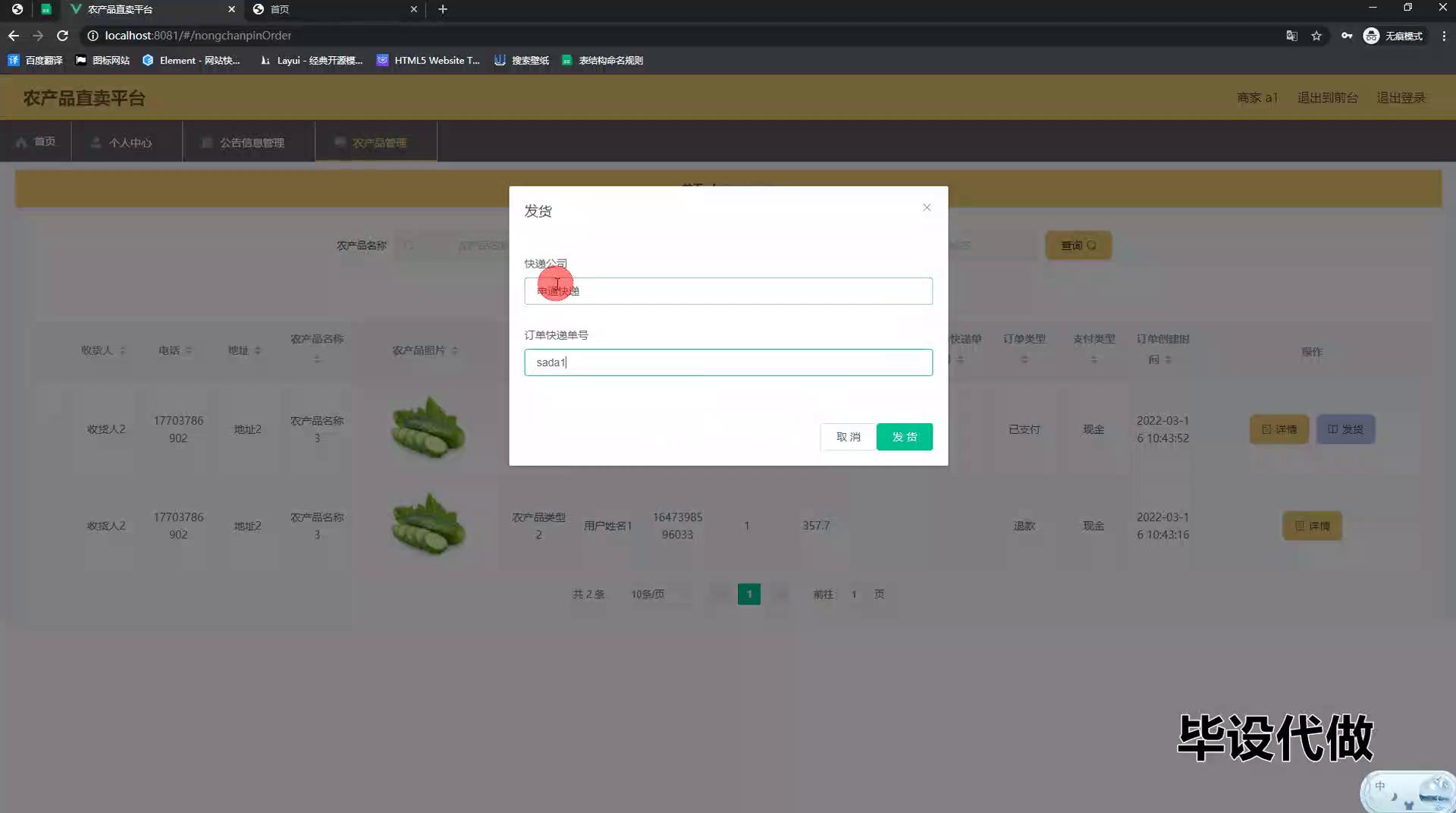Switch to the 首页 browser tab
Viewport: 1456px width, 813px height.
[334, 9]
